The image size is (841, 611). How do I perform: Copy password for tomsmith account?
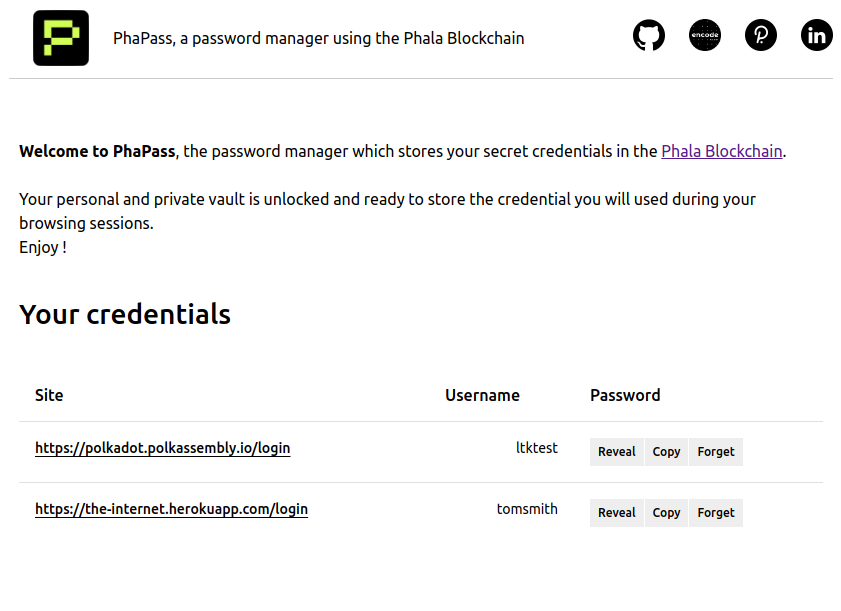666,513
